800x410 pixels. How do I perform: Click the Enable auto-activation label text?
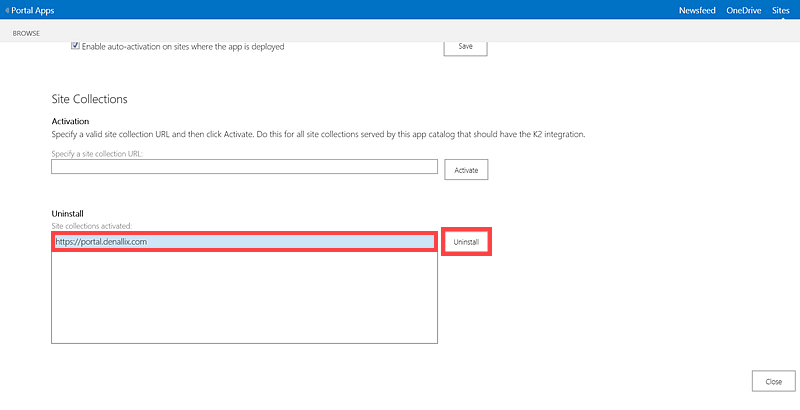[x=183, y=46]
